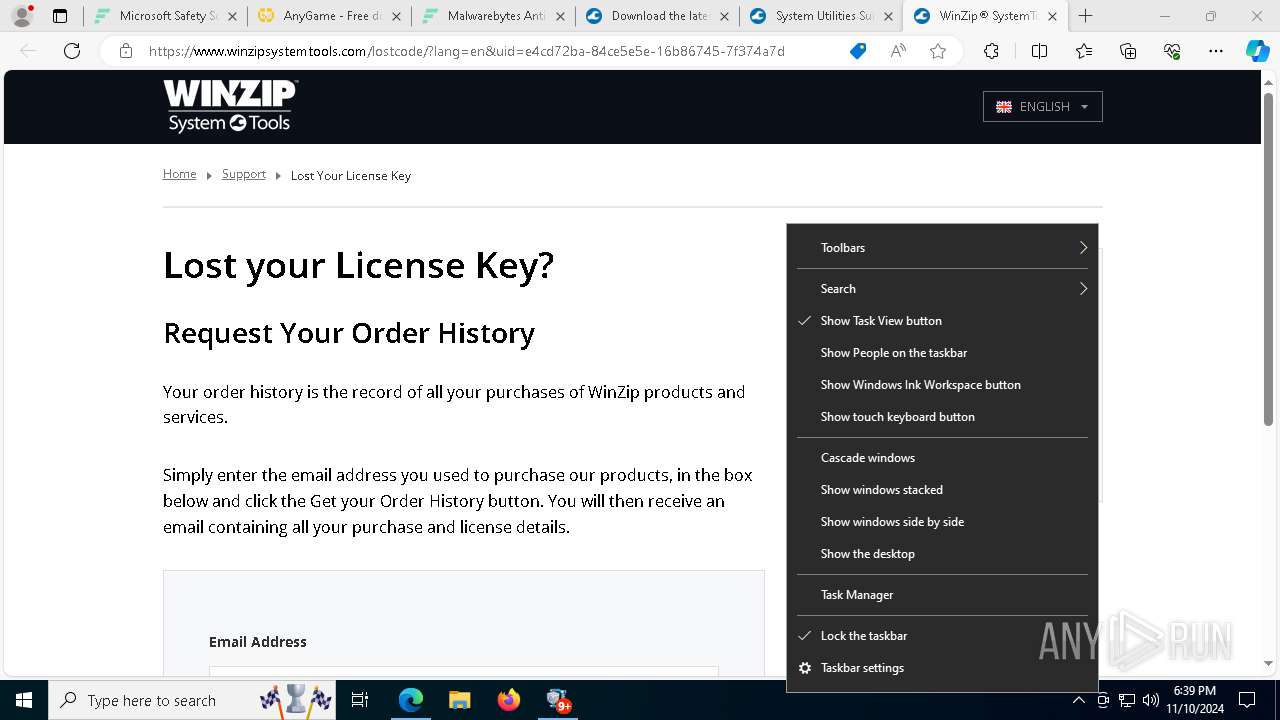The image size is (1280, 720).
Task: Open the network tray icon
Action: (x=1126, y=700)
